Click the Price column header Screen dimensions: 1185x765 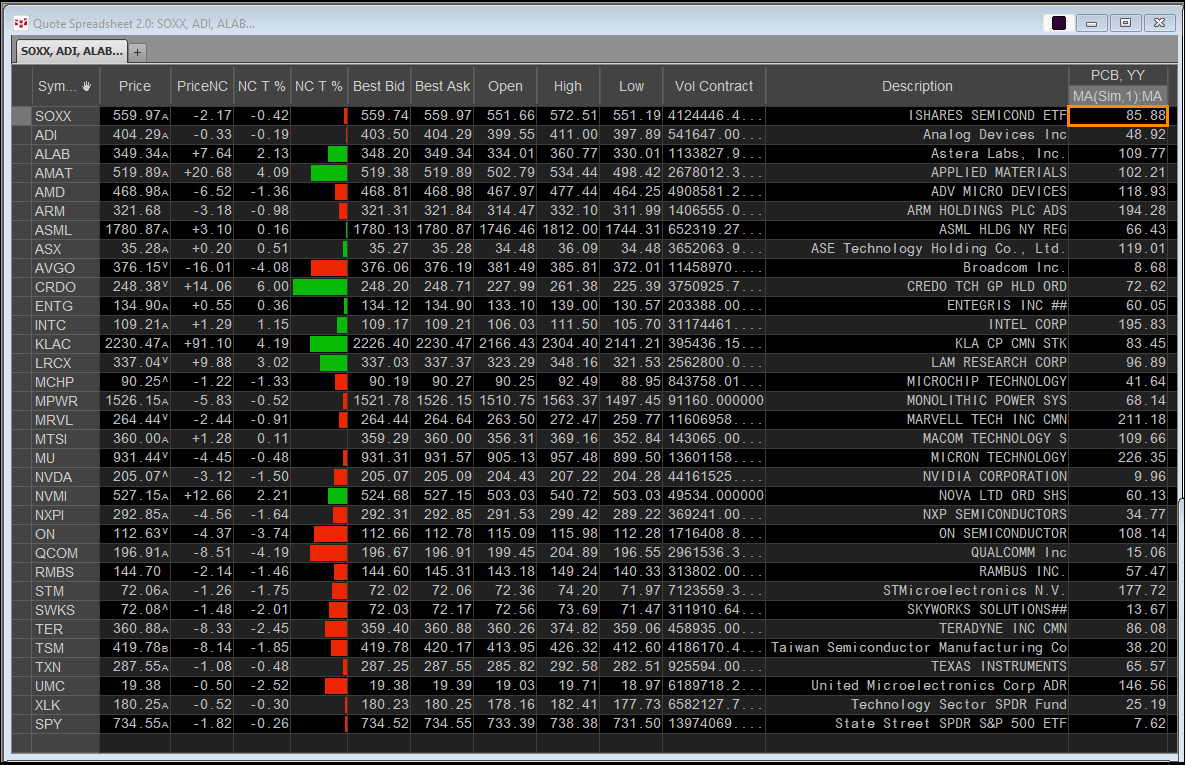pyautogui.click(x=135, y=86)
